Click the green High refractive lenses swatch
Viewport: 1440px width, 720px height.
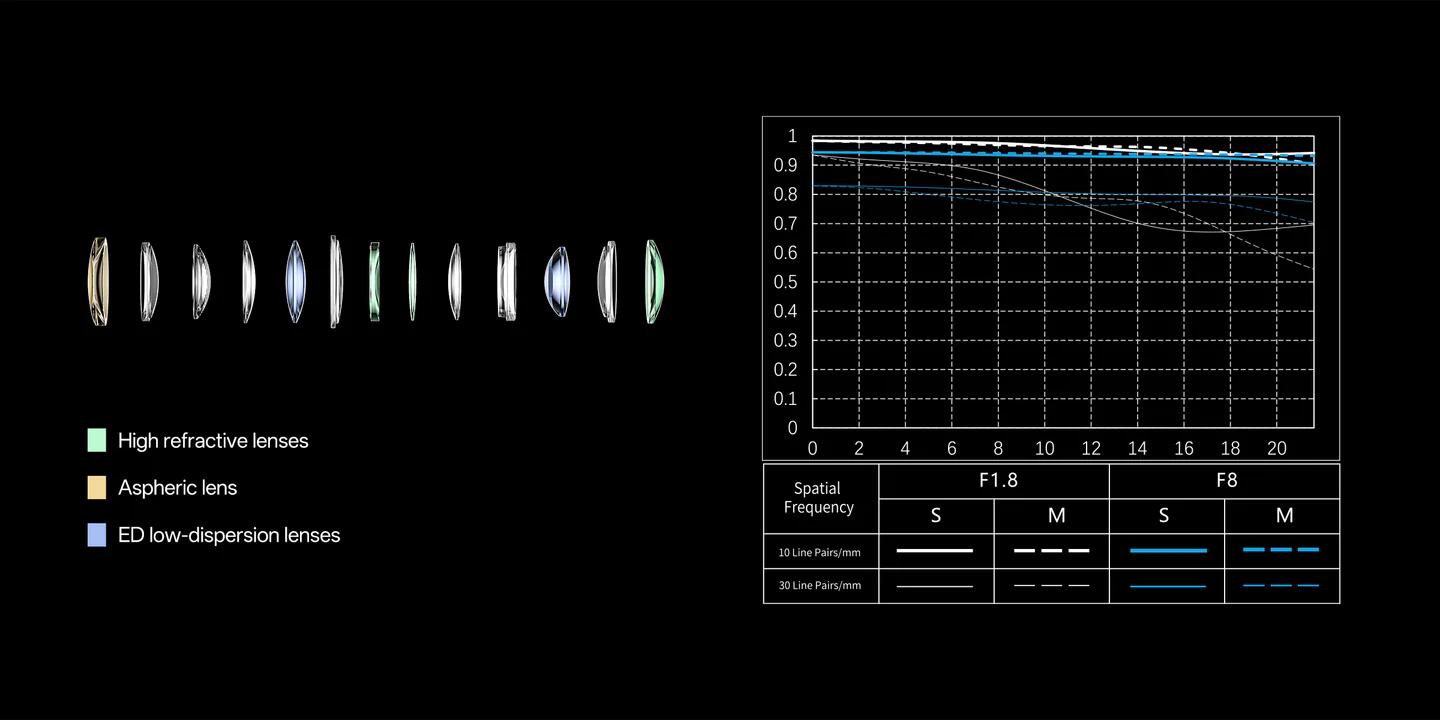click(97, 440)
